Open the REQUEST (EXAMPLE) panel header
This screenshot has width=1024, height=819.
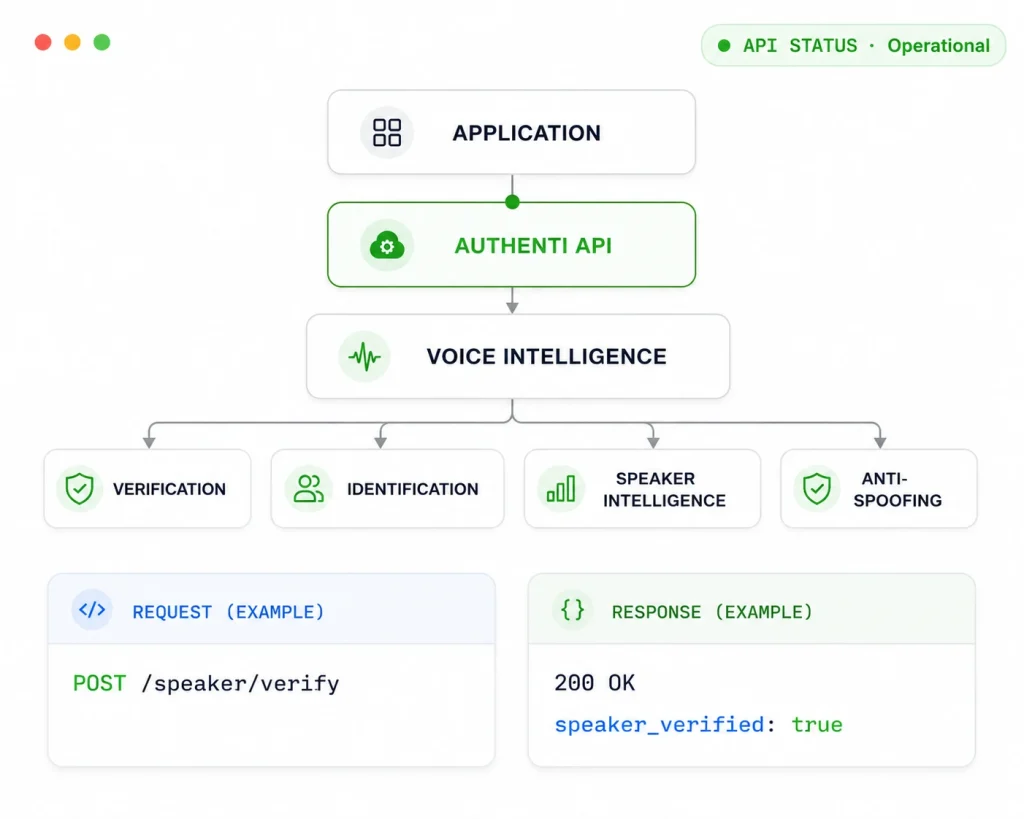point(272,609)
